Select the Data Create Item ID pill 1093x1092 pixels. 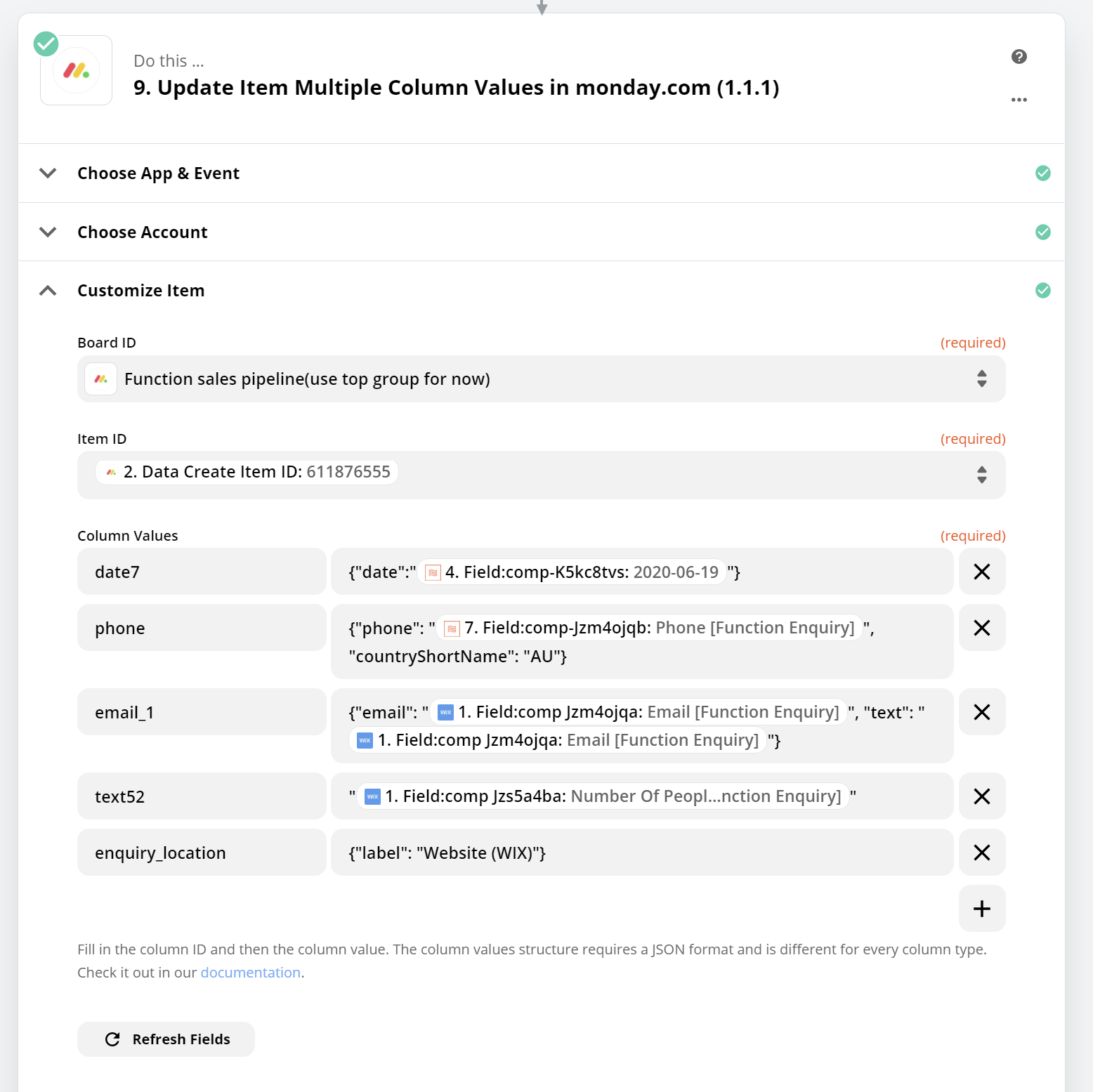[x=247, y=472]
